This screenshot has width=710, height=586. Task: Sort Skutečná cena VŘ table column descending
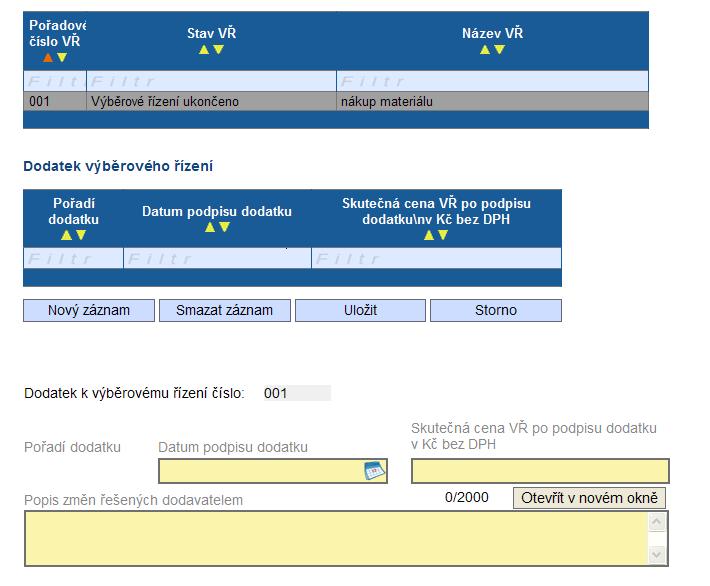[443, 235]
